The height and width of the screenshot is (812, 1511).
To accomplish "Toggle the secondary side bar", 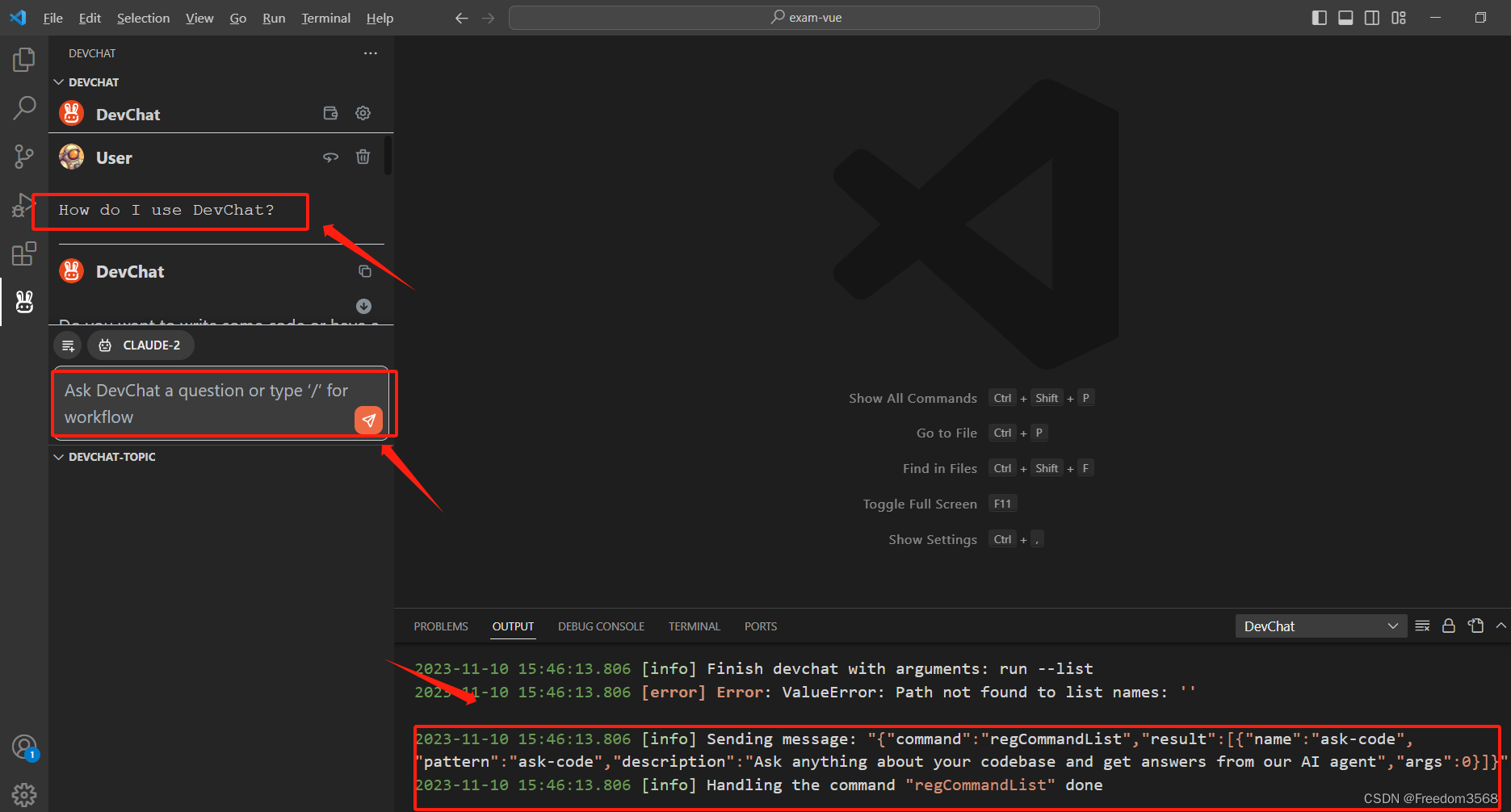I will tap(1372, 18).
